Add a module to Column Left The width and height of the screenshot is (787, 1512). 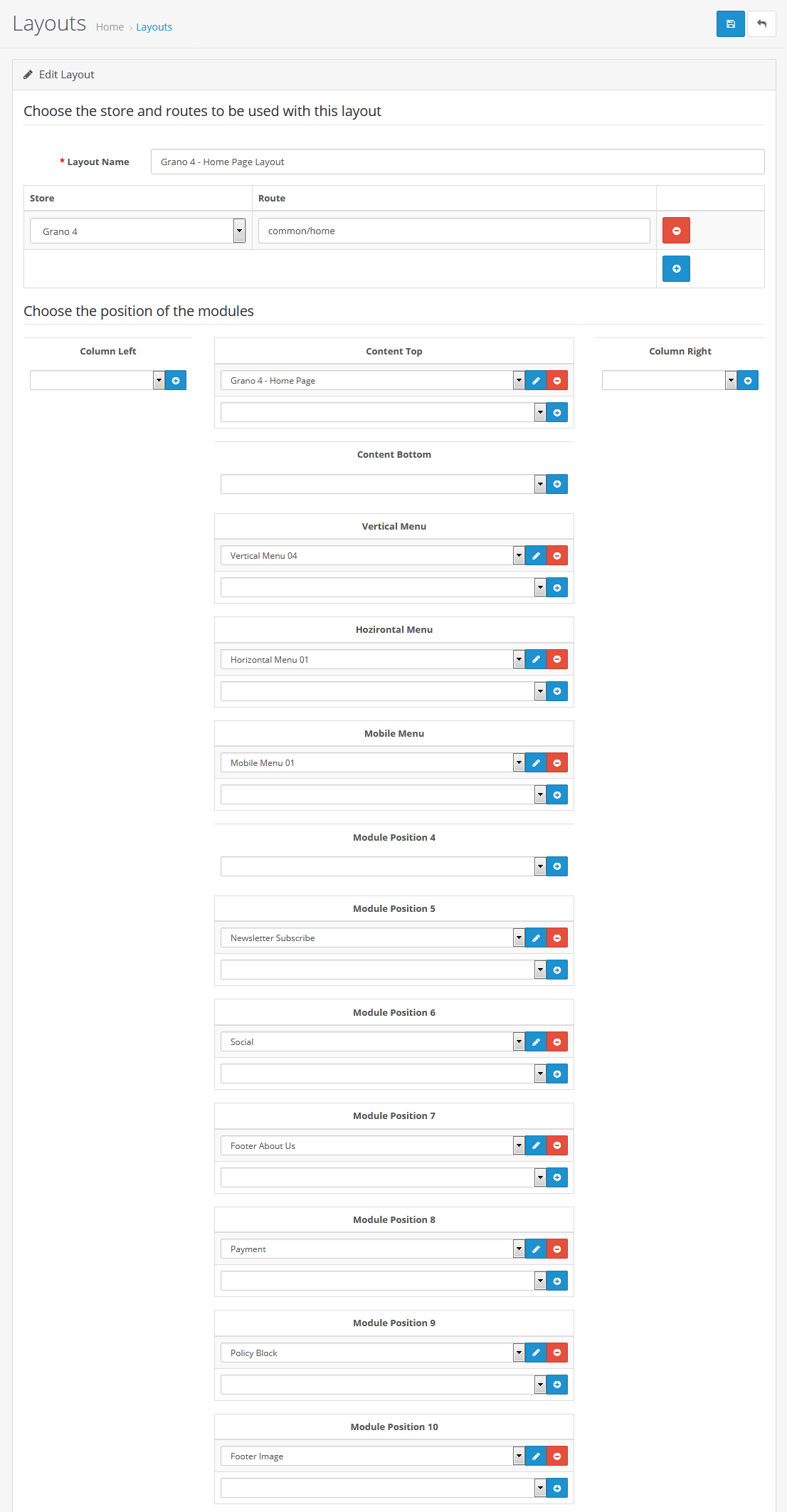pyautogui.click(x=176, y=381)
